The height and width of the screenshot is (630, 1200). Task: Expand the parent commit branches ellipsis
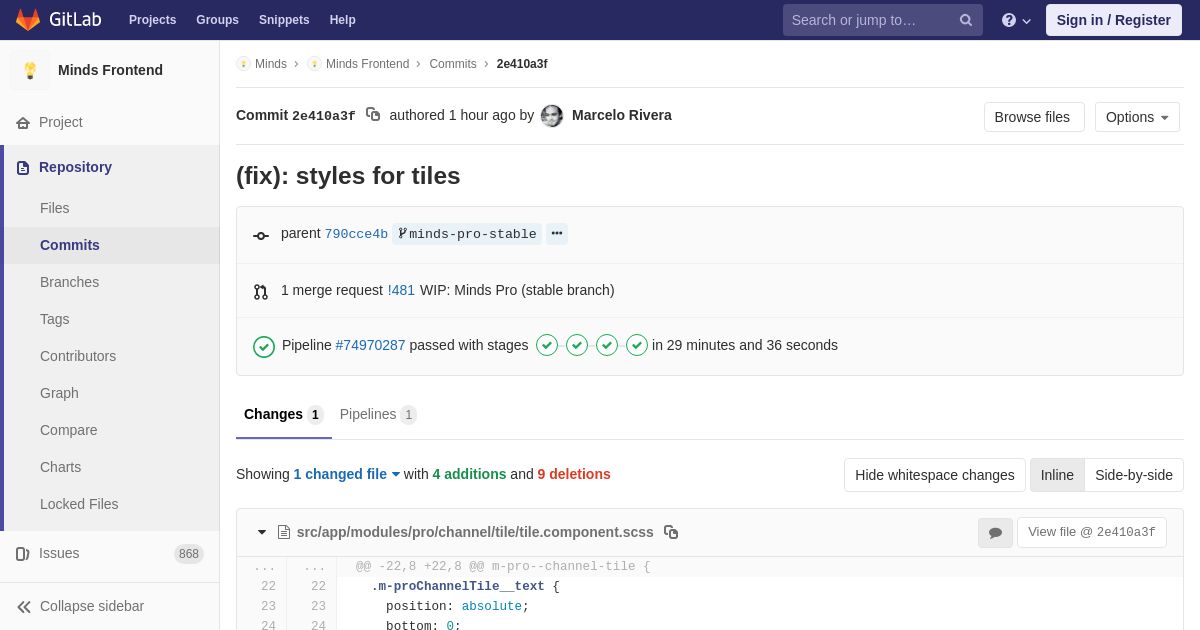(x=557, y=234)
